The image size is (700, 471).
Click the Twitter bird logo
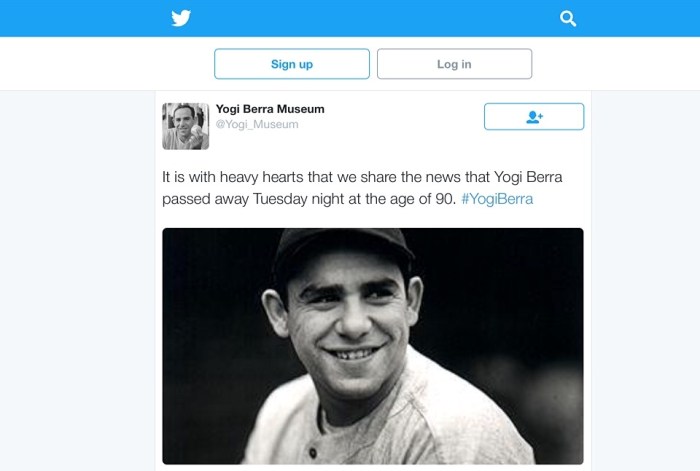(181, 18)
